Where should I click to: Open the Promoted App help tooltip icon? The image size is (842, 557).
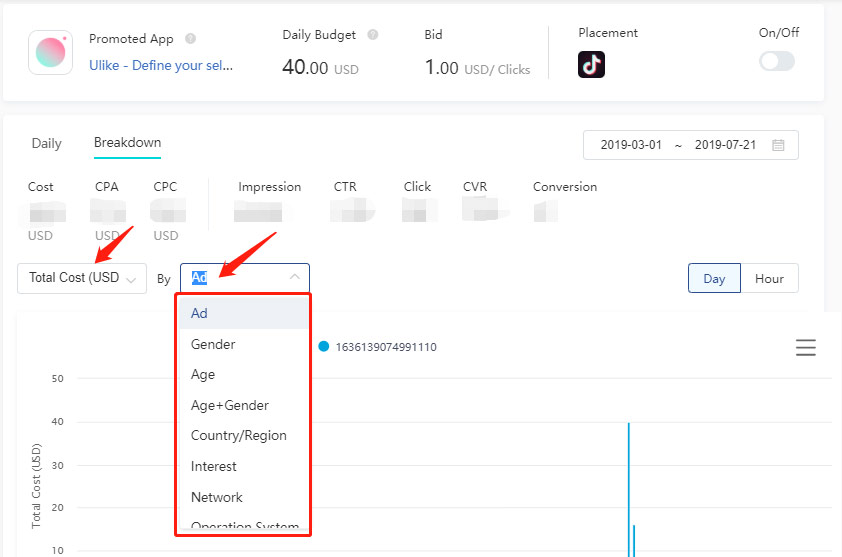(190, 39)
